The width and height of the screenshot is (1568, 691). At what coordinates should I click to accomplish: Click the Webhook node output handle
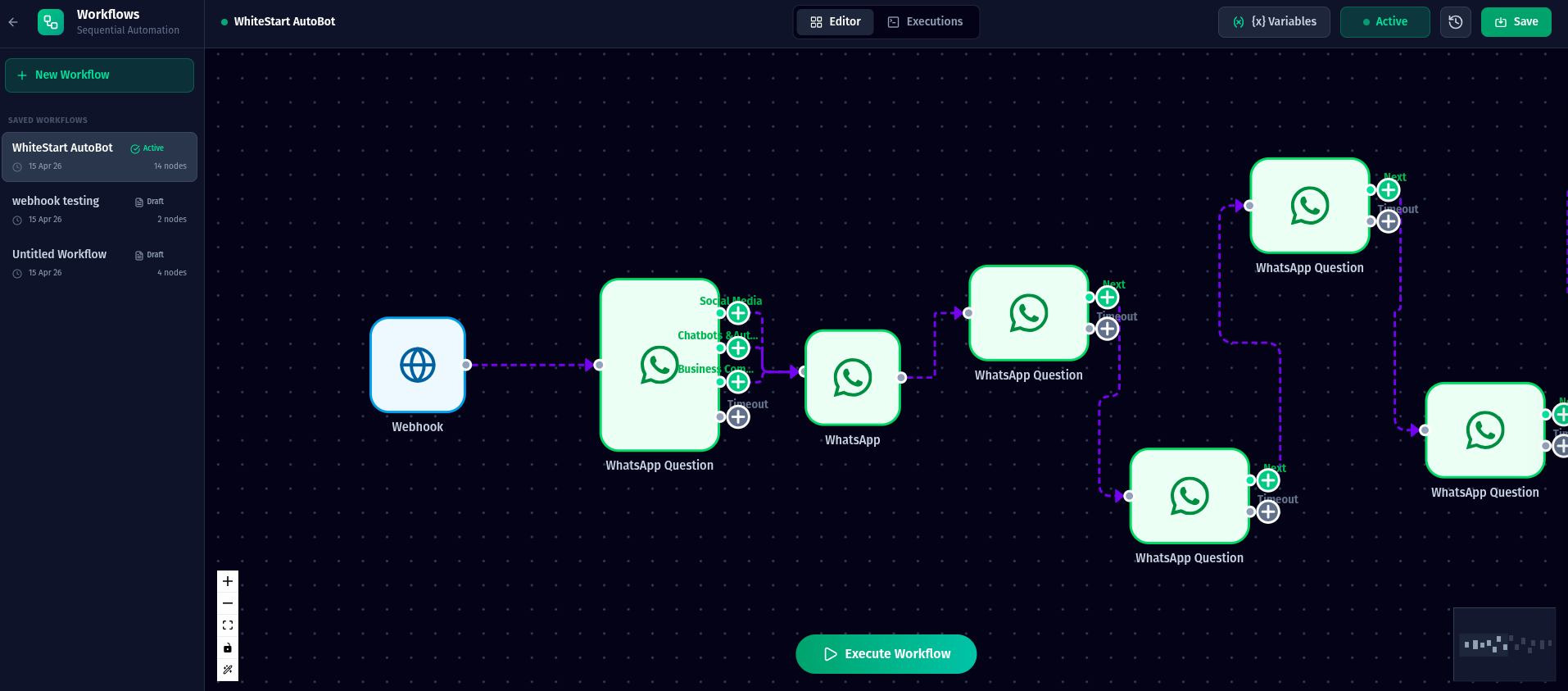(x=466, y=365)
